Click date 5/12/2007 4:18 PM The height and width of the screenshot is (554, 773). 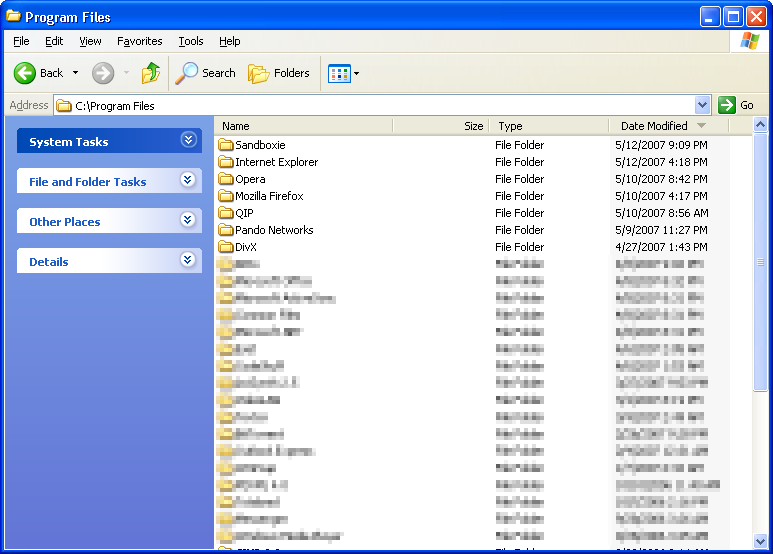[x=661, y=162]
